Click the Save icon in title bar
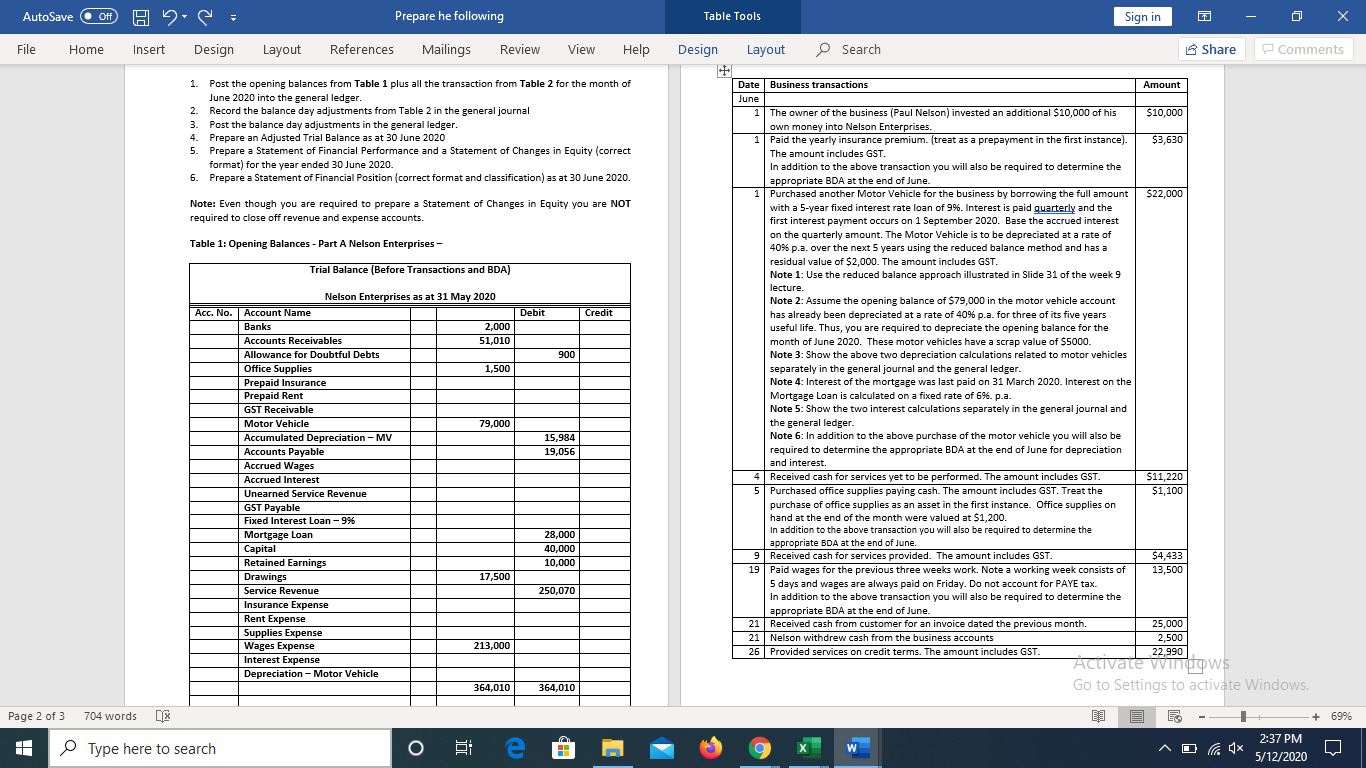This screenshot has width=1366, height=768. pyautogui.click(x=142, y=16)
